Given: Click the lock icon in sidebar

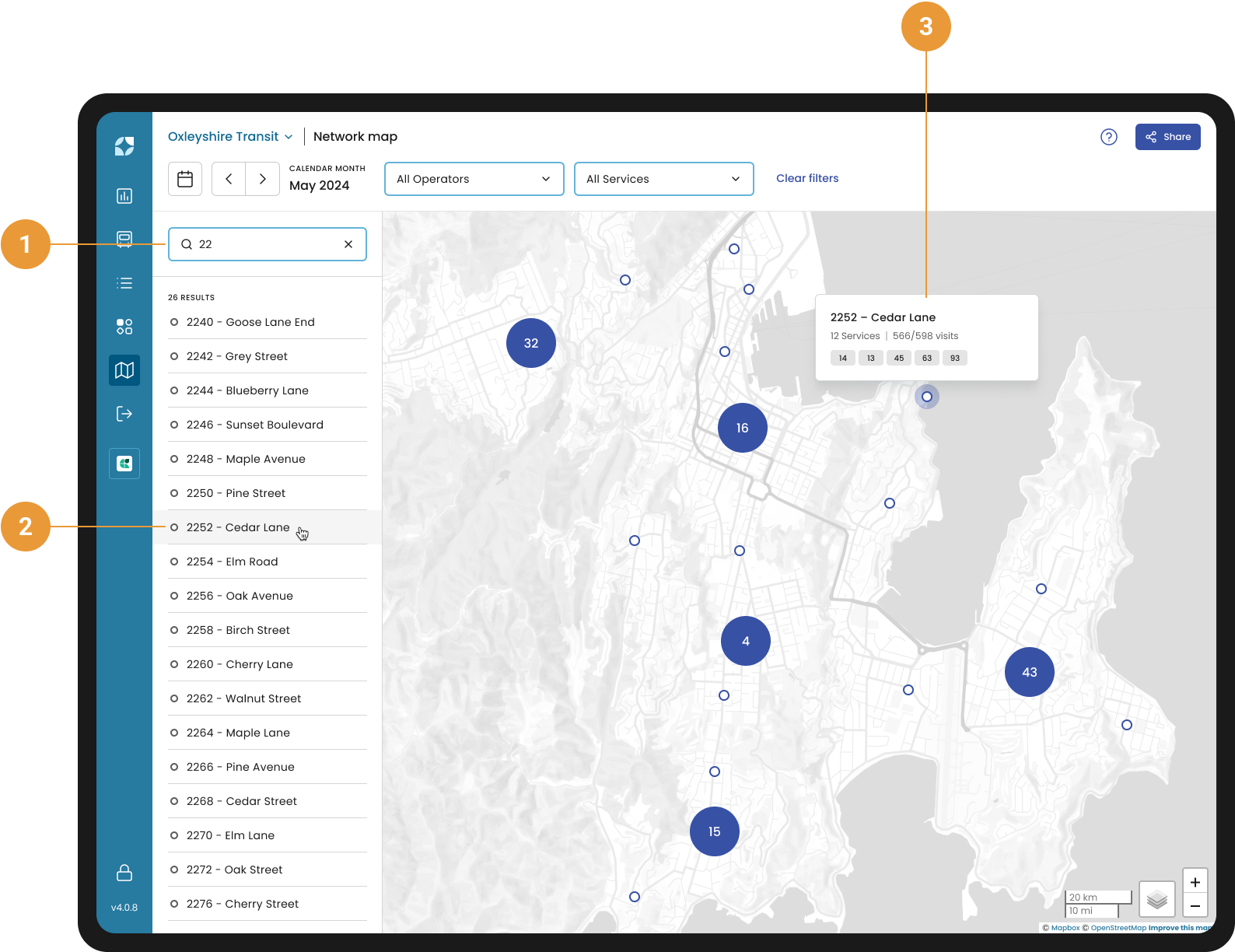Looking at the screenshot, I should coord(124,873).
